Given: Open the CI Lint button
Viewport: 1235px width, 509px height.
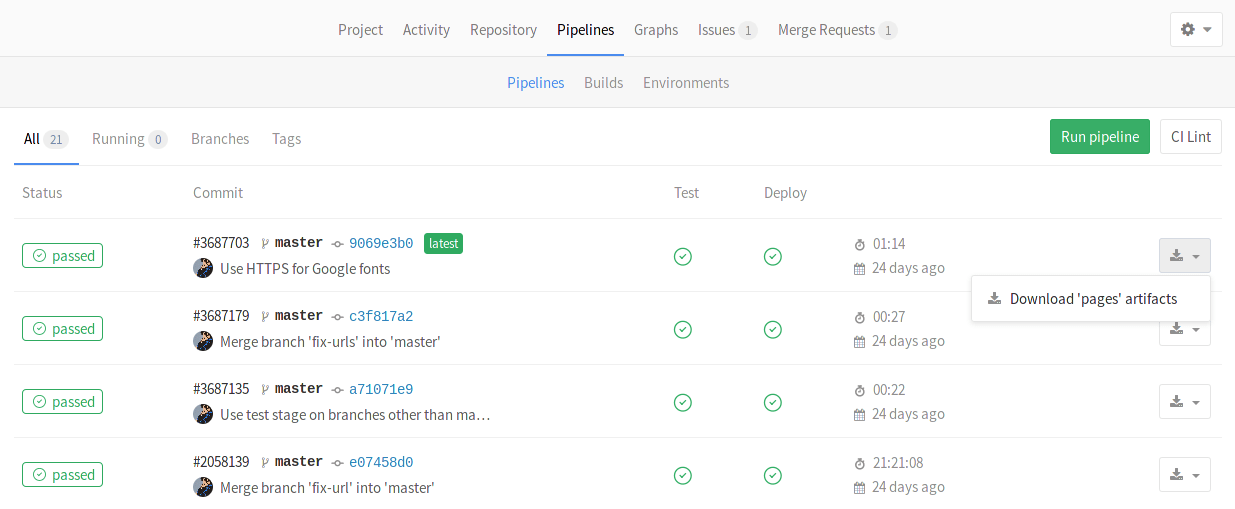Looking at the screenshot, I should (x=1190, y=137).
